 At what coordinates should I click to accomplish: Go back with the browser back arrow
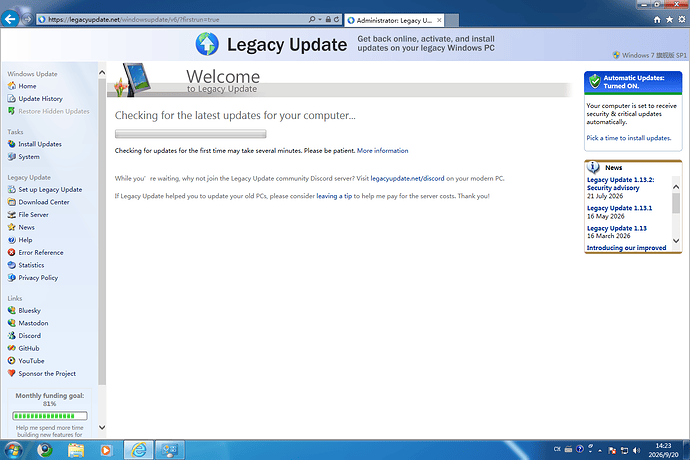(10, 19)
